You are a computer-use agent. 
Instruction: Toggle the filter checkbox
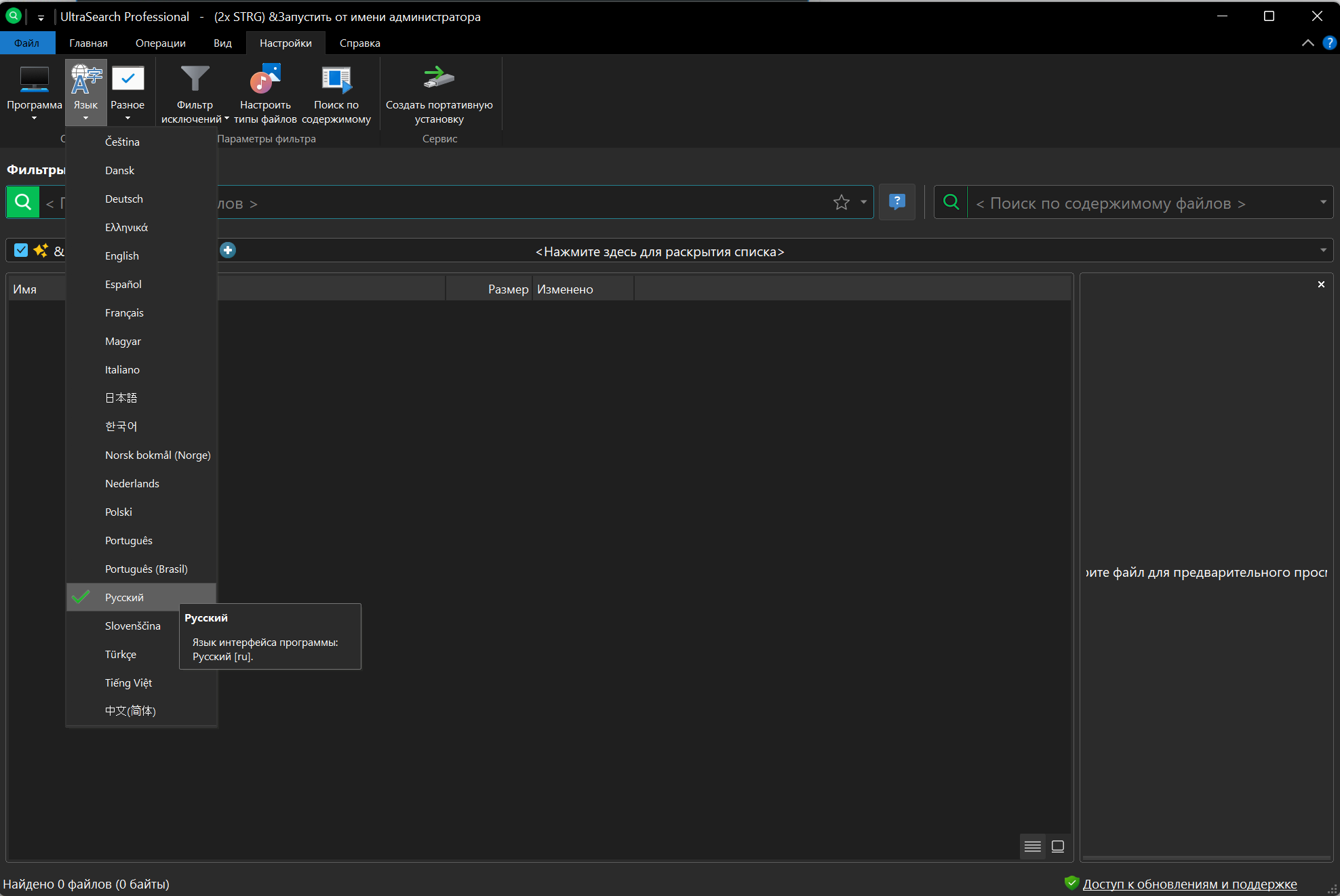pos(21,250)
